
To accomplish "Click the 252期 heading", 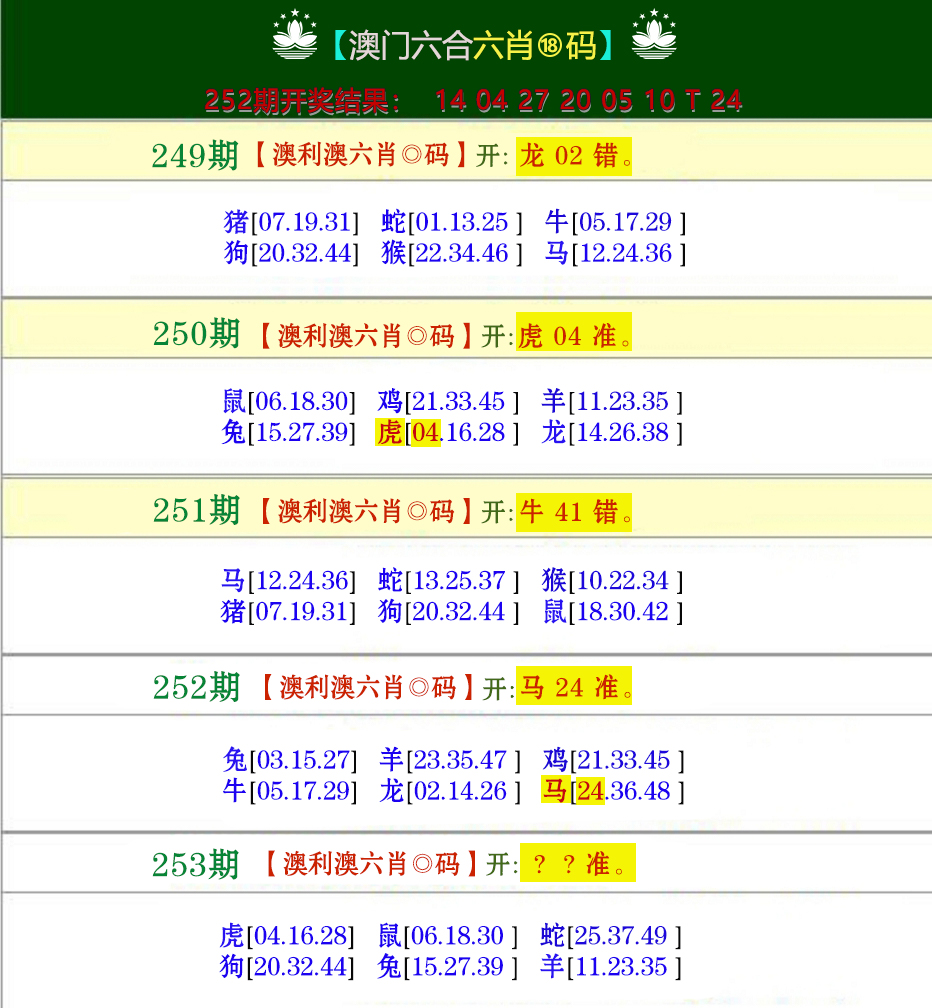I will point(196,687).
